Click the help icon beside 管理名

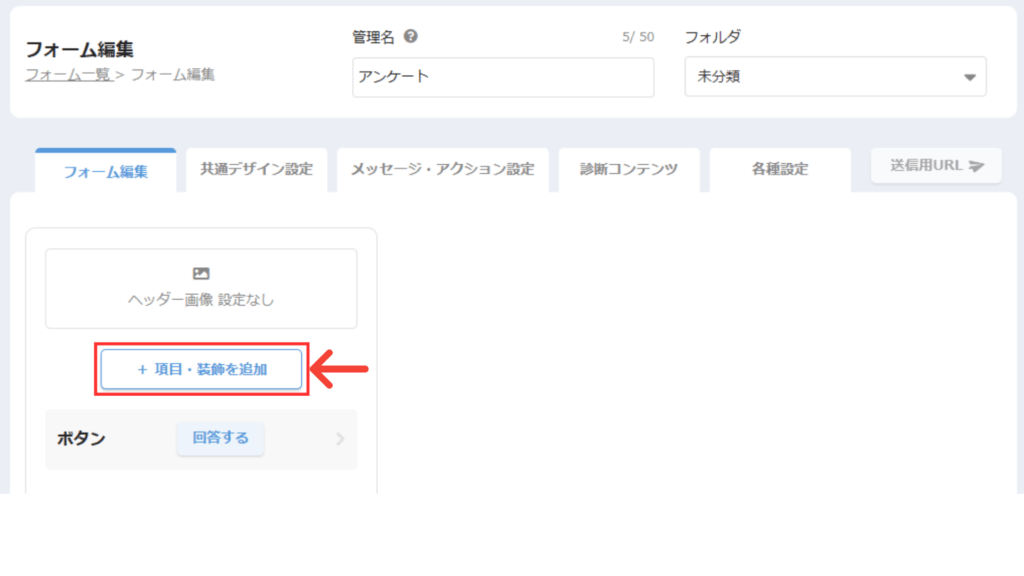[411, 37]
